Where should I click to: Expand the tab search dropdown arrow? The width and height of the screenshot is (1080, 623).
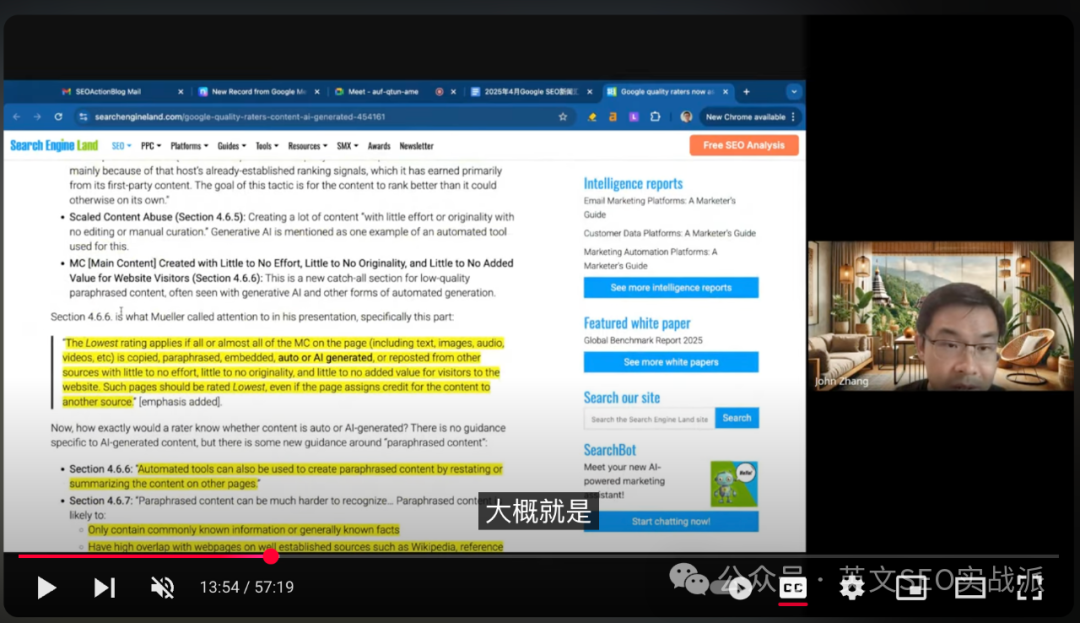(x=793, y=92)
